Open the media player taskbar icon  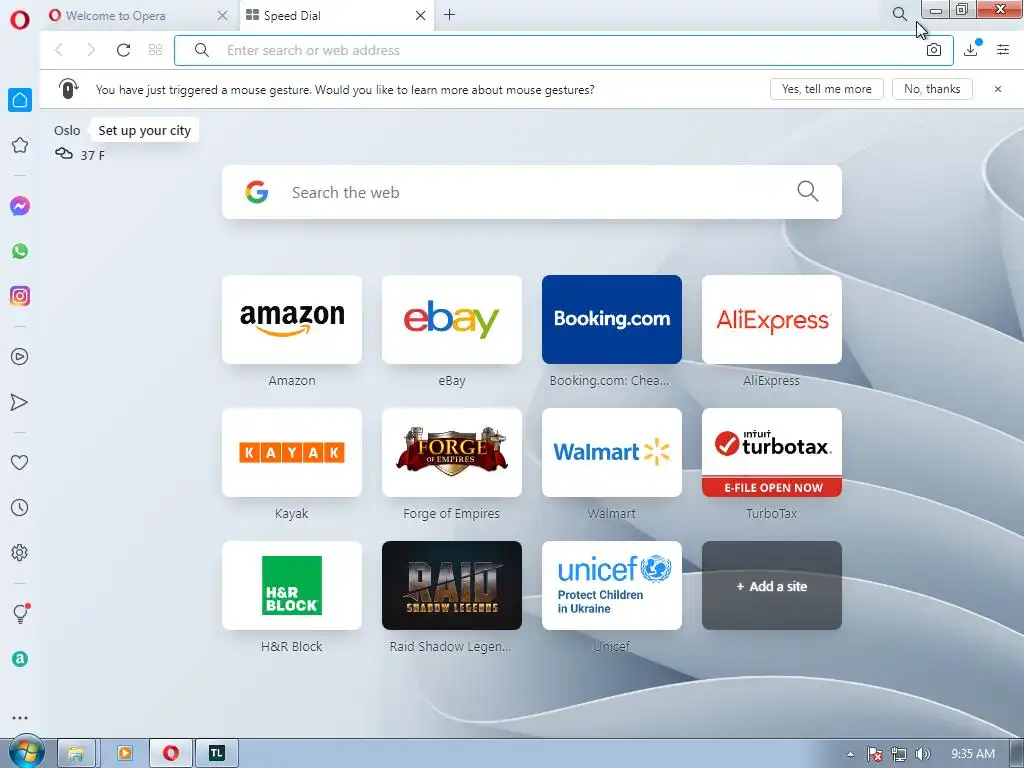click(124, 754)
